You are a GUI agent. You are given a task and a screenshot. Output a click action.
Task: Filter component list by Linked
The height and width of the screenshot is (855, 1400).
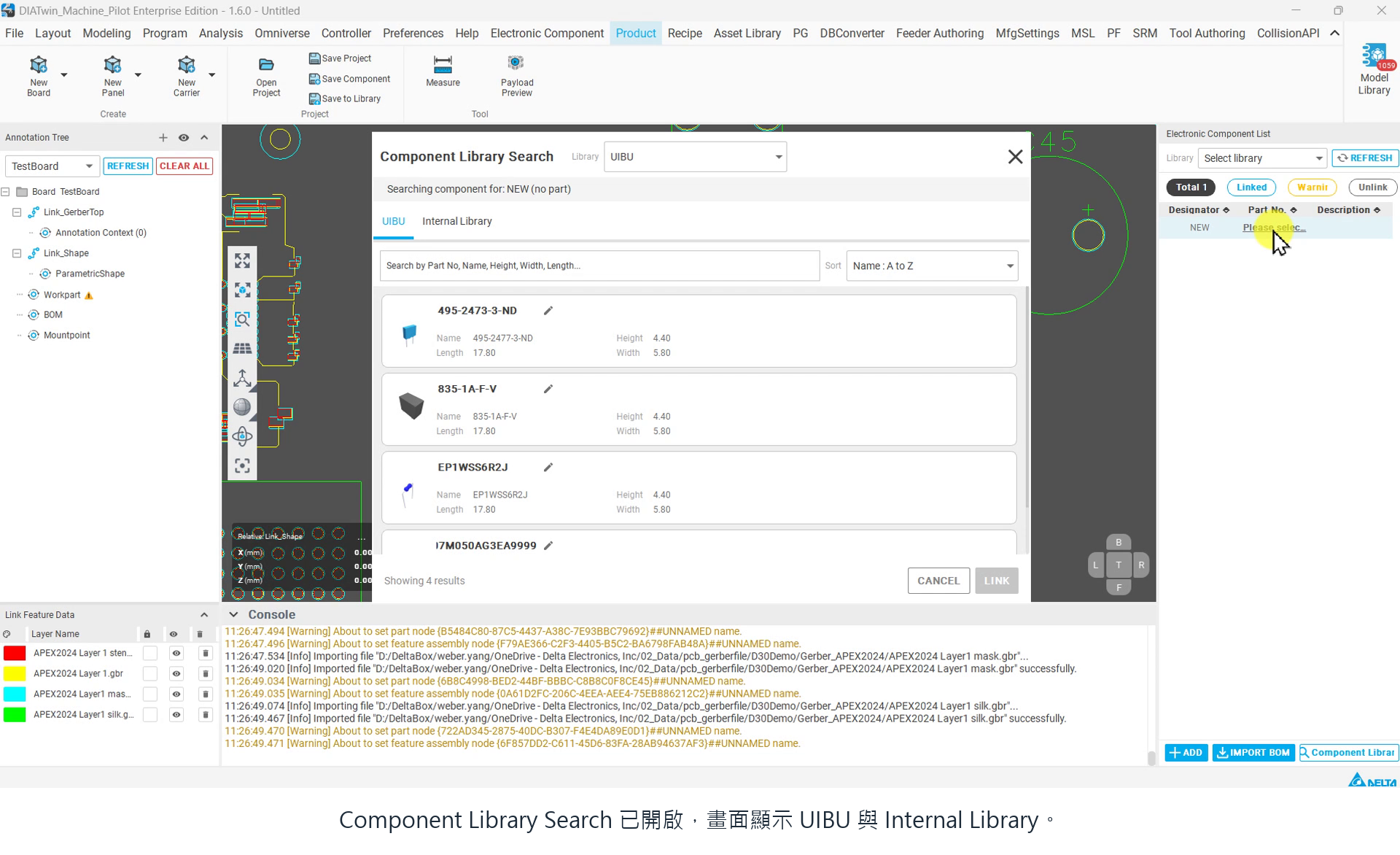point(1251,187)
